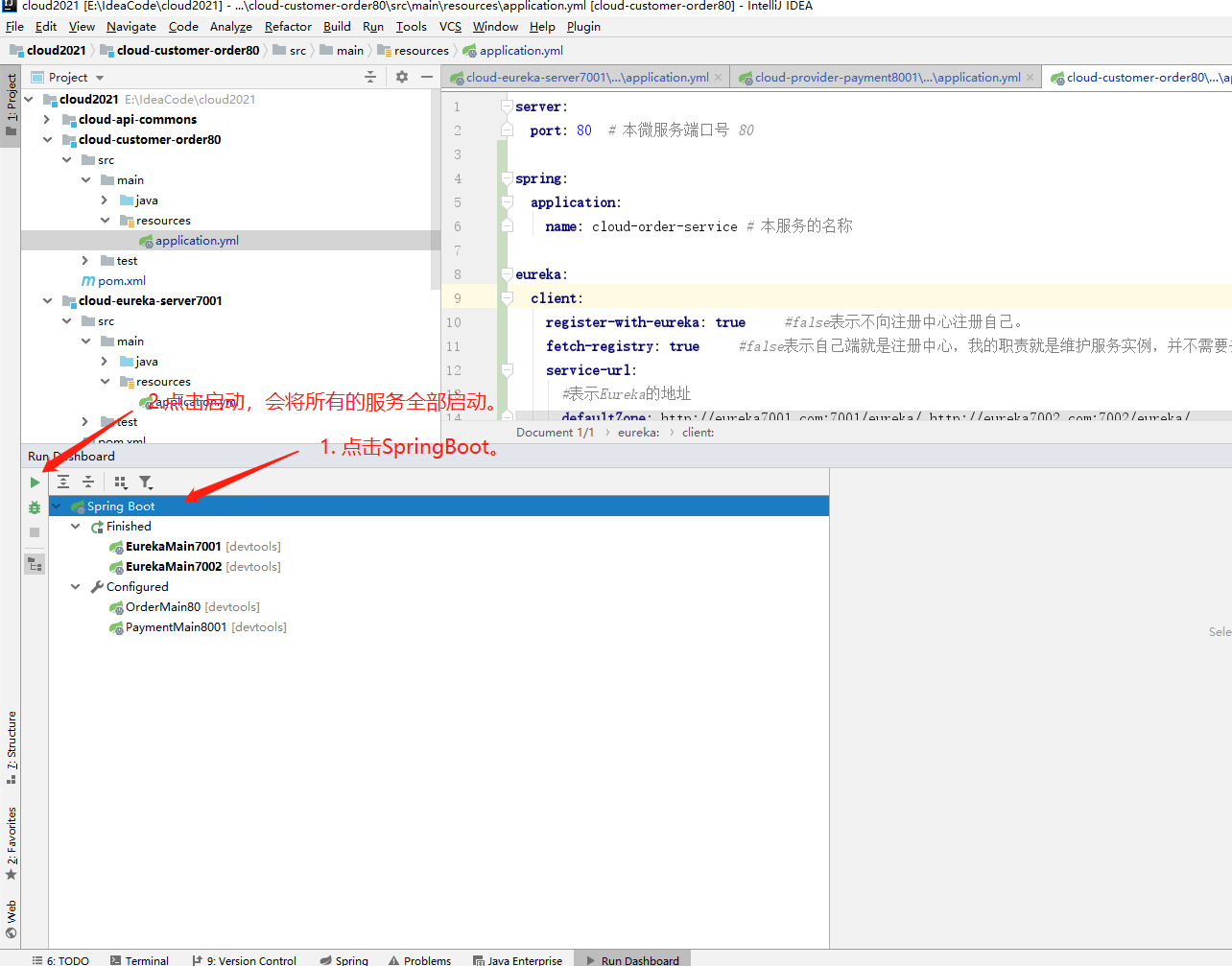
Task: Open the File menu
Action: click(14, 26)
